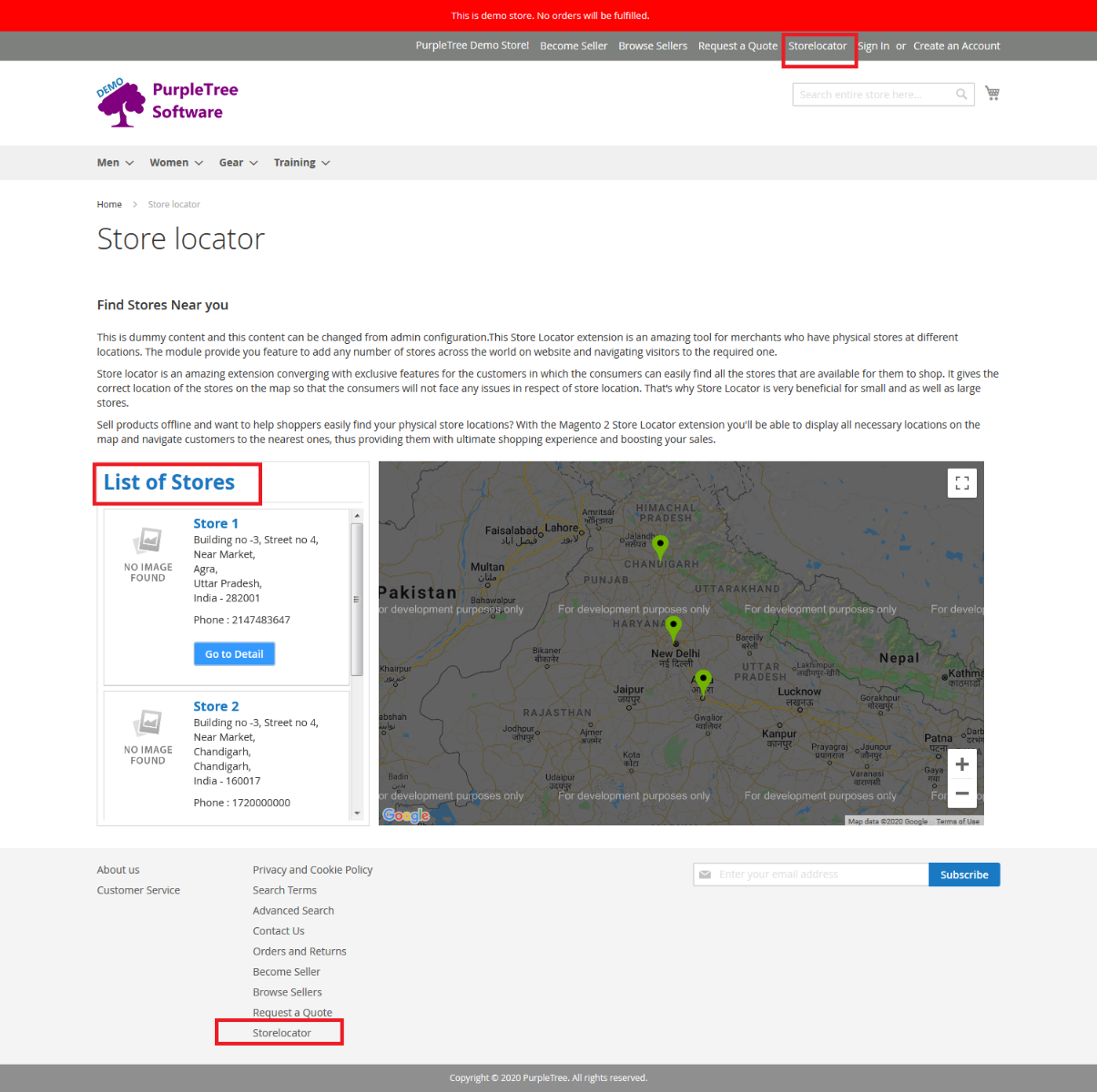Open the Store 1 title link
The width and height of the screenshot is (1097, 1092).
pos(216,523)
